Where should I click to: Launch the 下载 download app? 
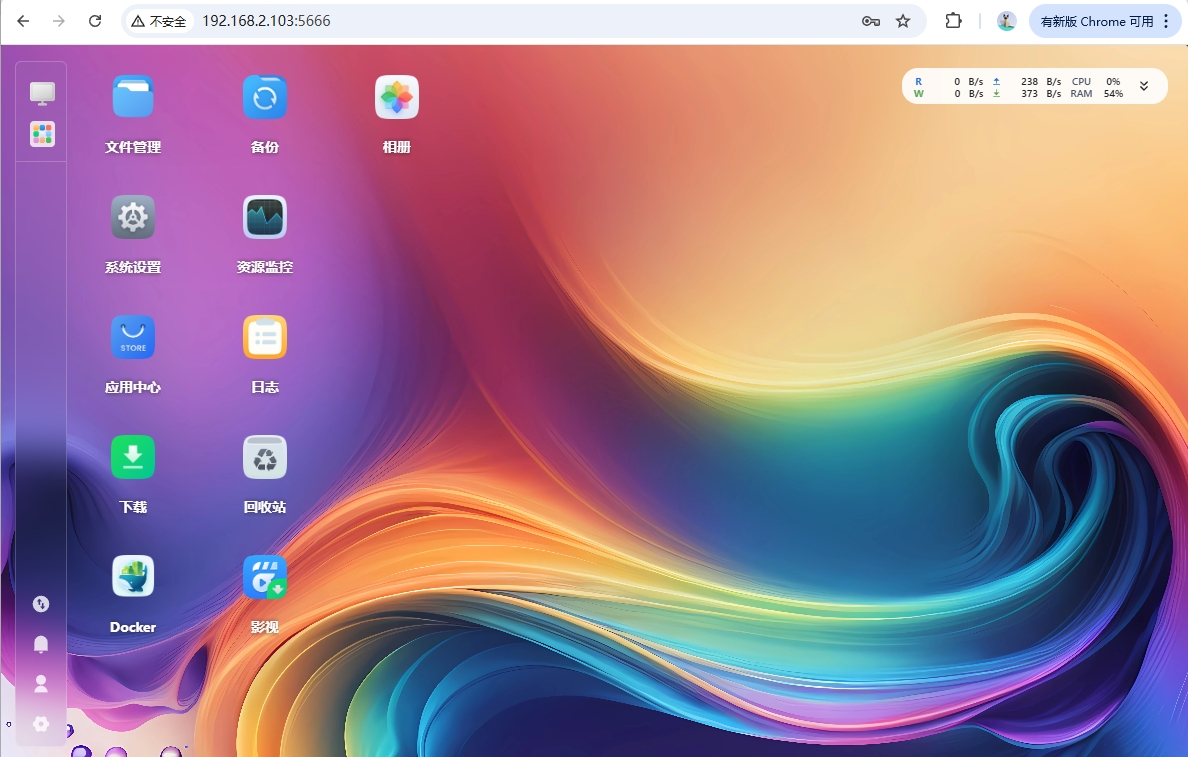133,458
